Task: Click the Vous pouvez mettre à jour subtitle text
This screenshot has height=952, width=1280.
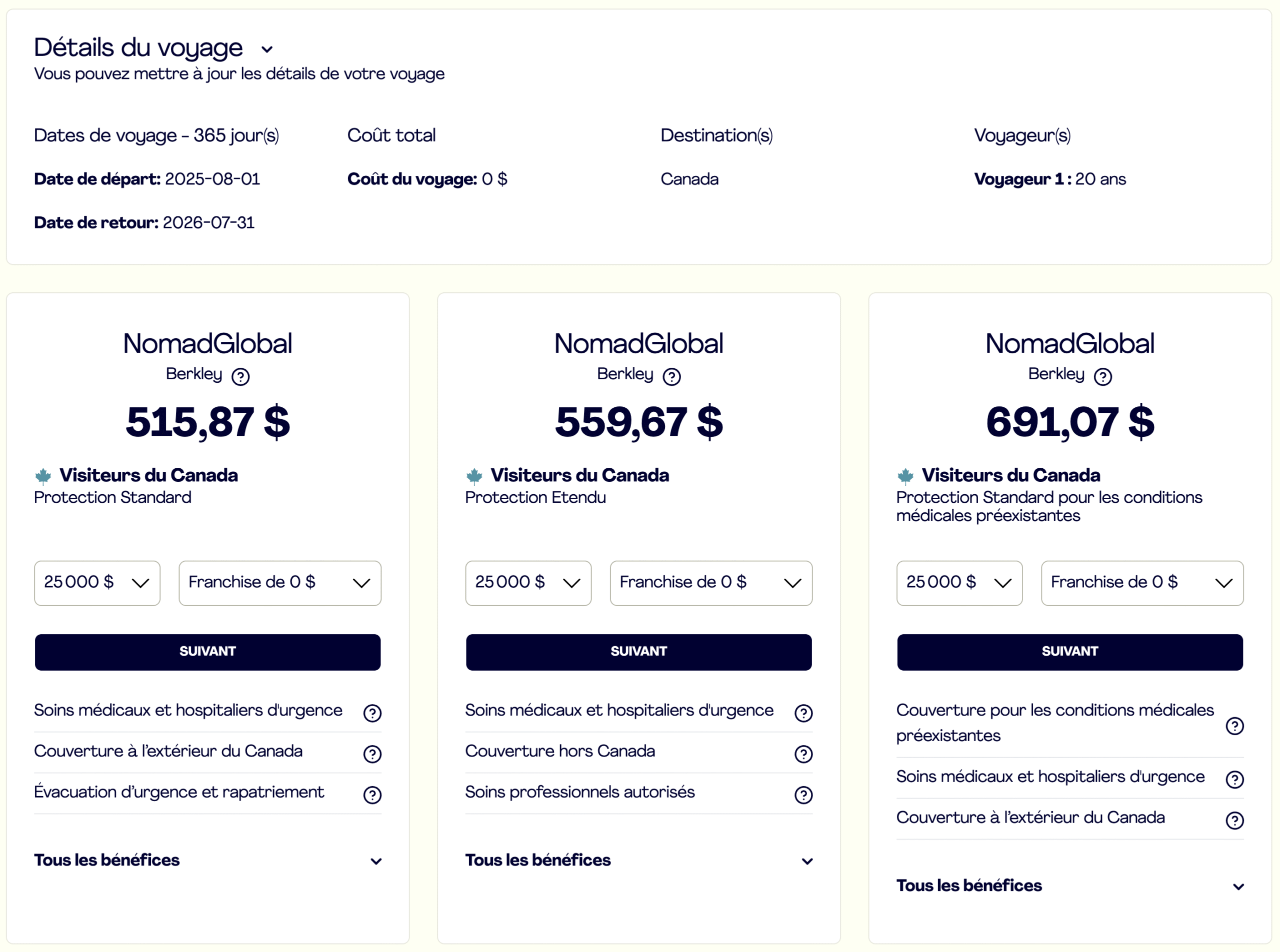Action: click(239, 74)
